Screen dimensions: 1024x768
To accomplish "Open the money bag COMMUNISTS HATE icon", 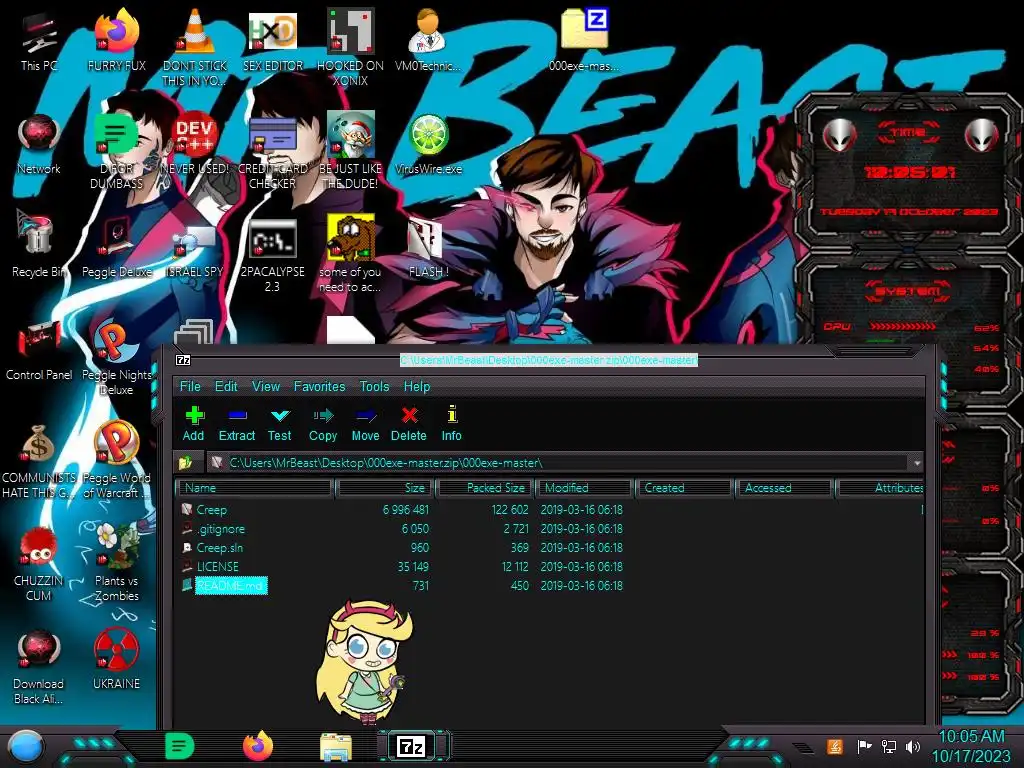I will [38, 444].
